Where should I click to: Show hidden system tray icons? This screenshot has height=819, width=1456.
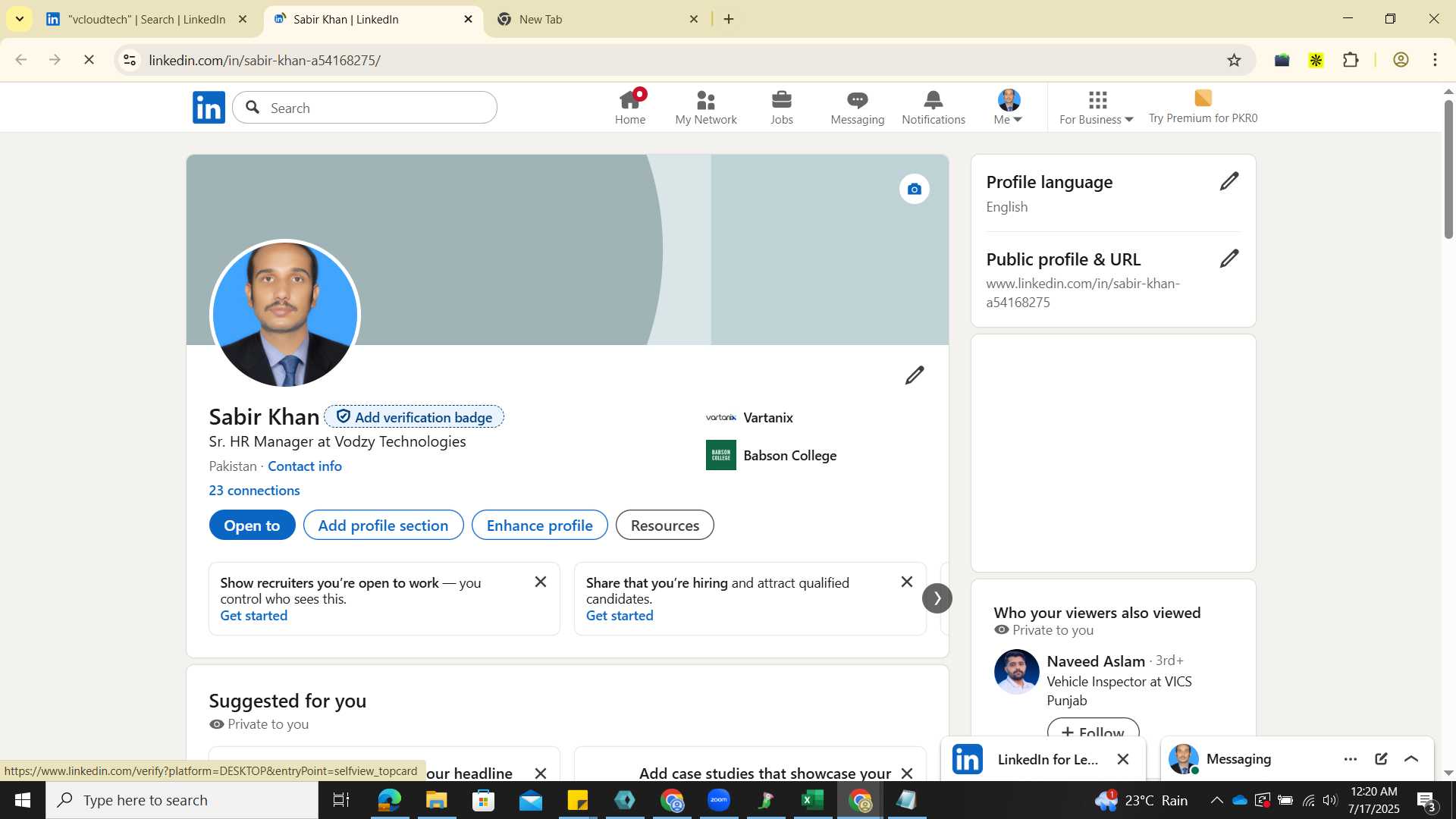point(1216,800)
